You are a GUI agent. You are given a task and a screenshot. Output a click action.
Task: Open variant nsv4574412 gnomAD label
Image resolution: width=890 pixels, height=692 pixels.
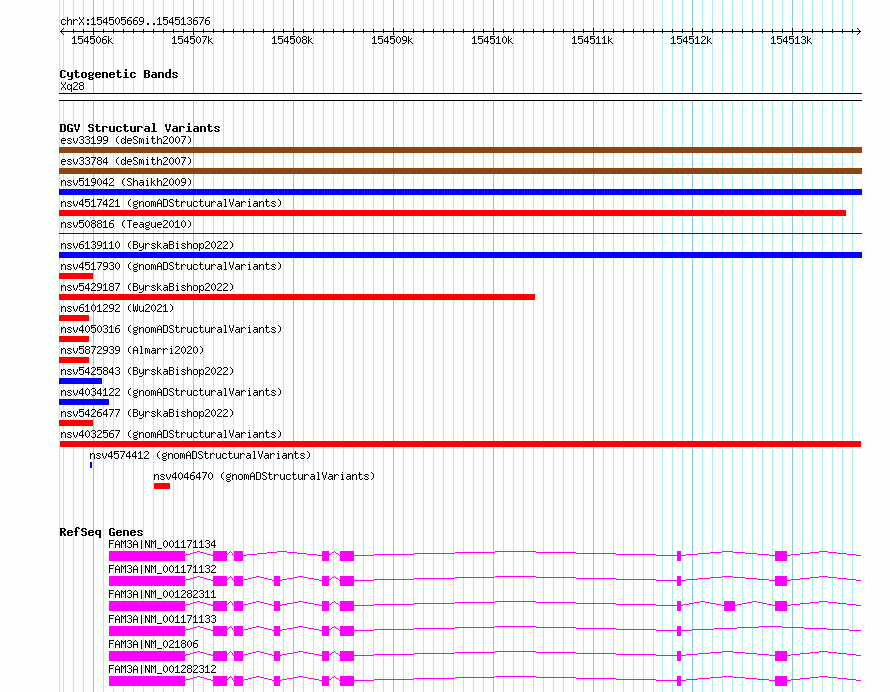click(x=200, y=455)
